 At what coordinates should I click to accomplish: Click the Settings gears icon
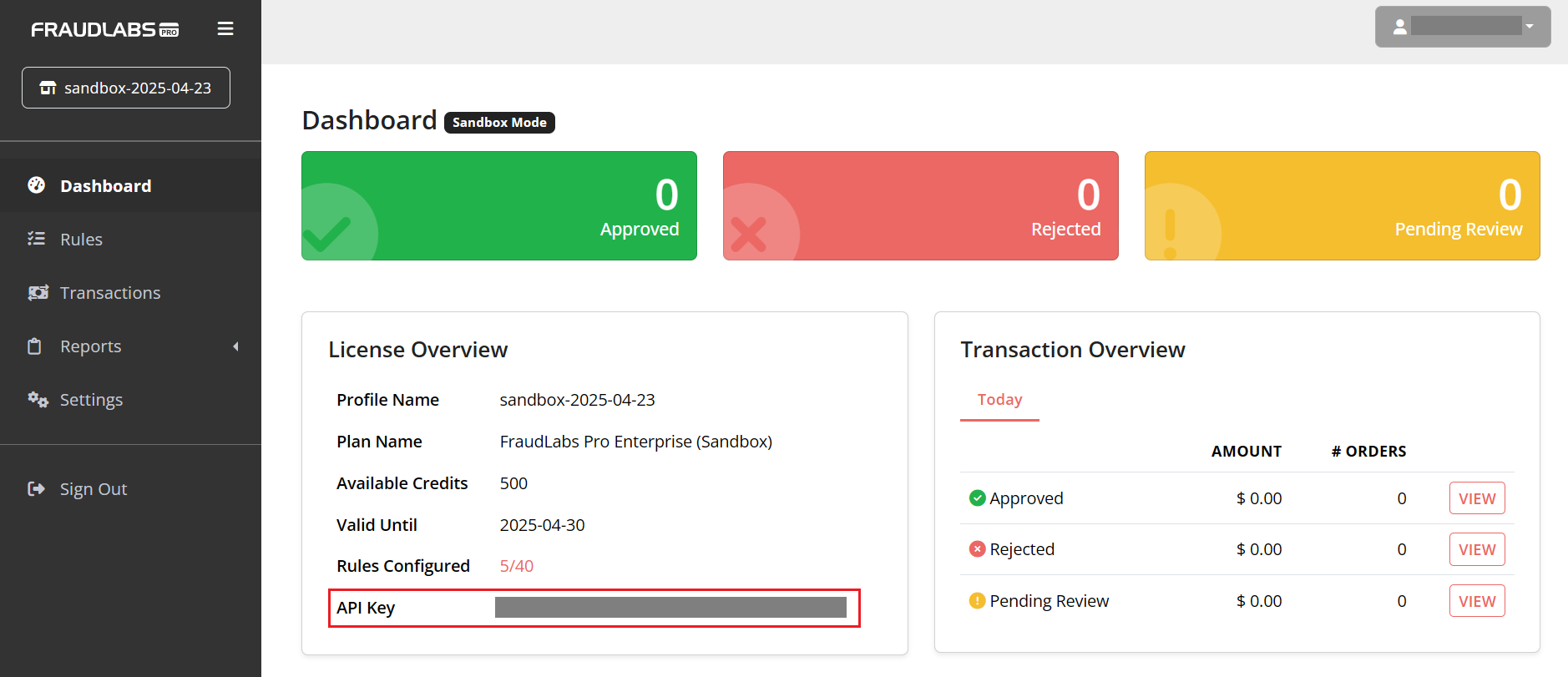(x=38, y=399)
